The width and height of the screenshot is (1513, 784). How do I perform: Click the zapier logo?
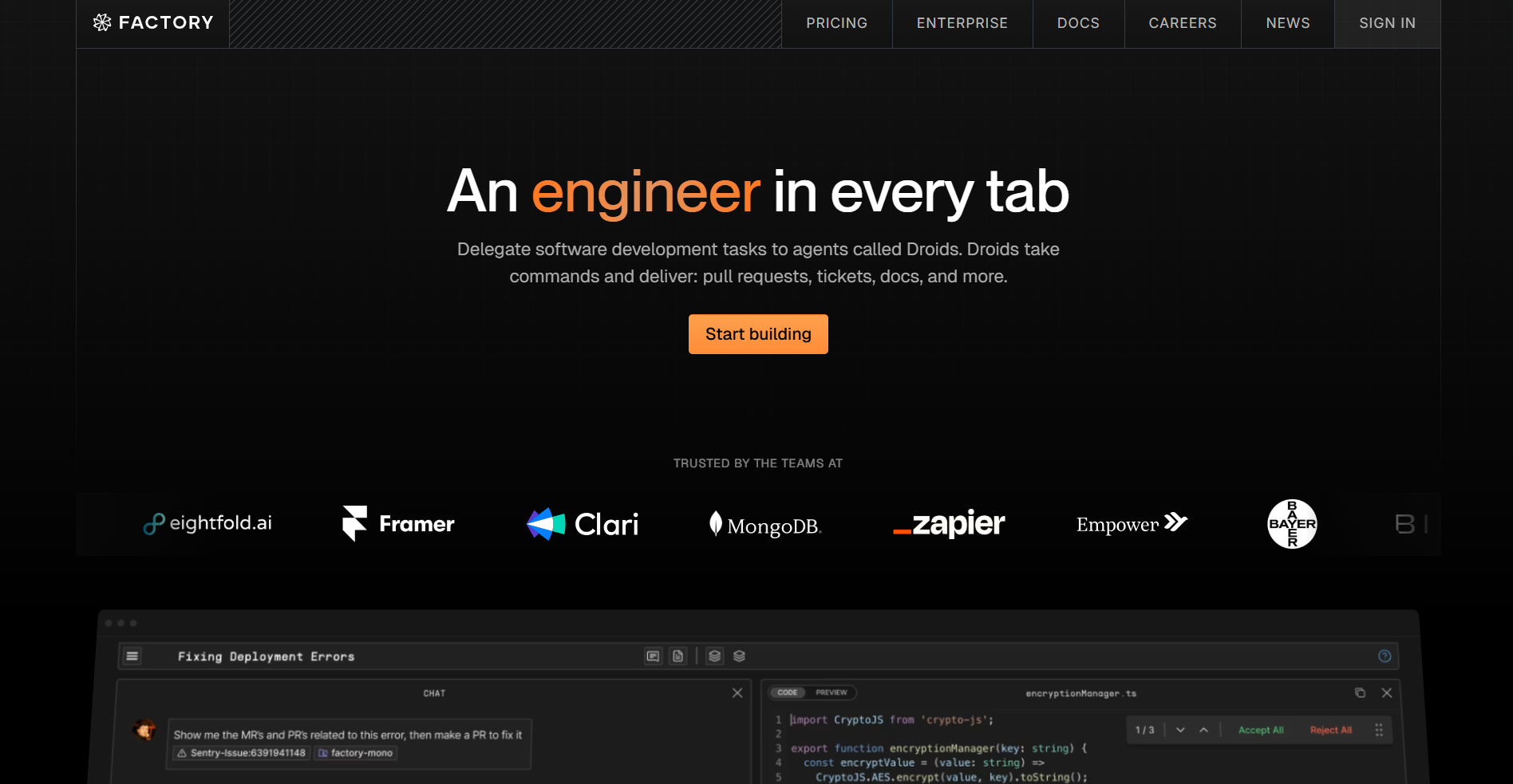coord(949,524)
